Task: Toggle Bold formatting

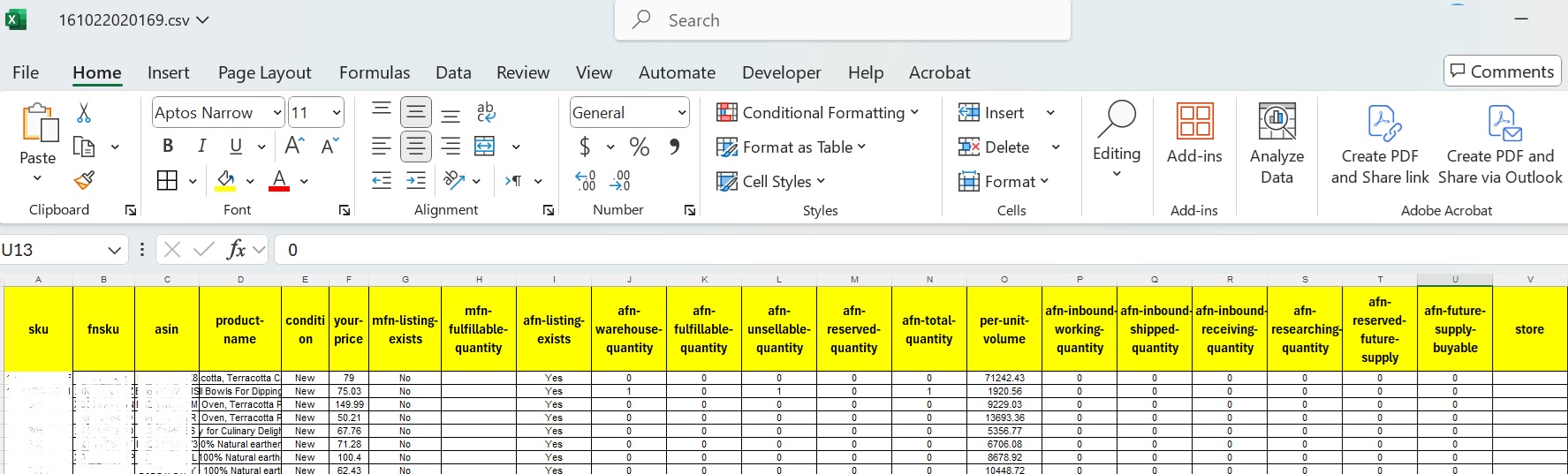Action: coord(168,147)
